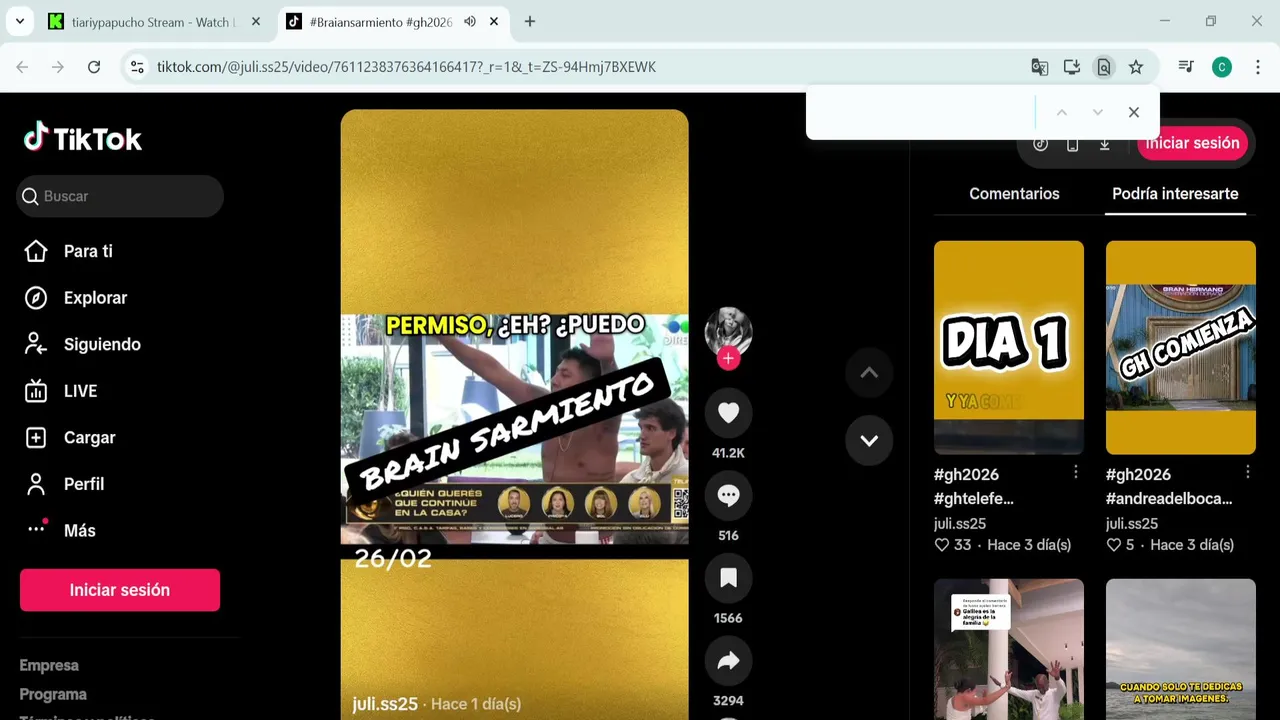The image size is (1280, 720).
Task: Click the sidebar Iniciar sesión button
Action: (x=120, y=590)
